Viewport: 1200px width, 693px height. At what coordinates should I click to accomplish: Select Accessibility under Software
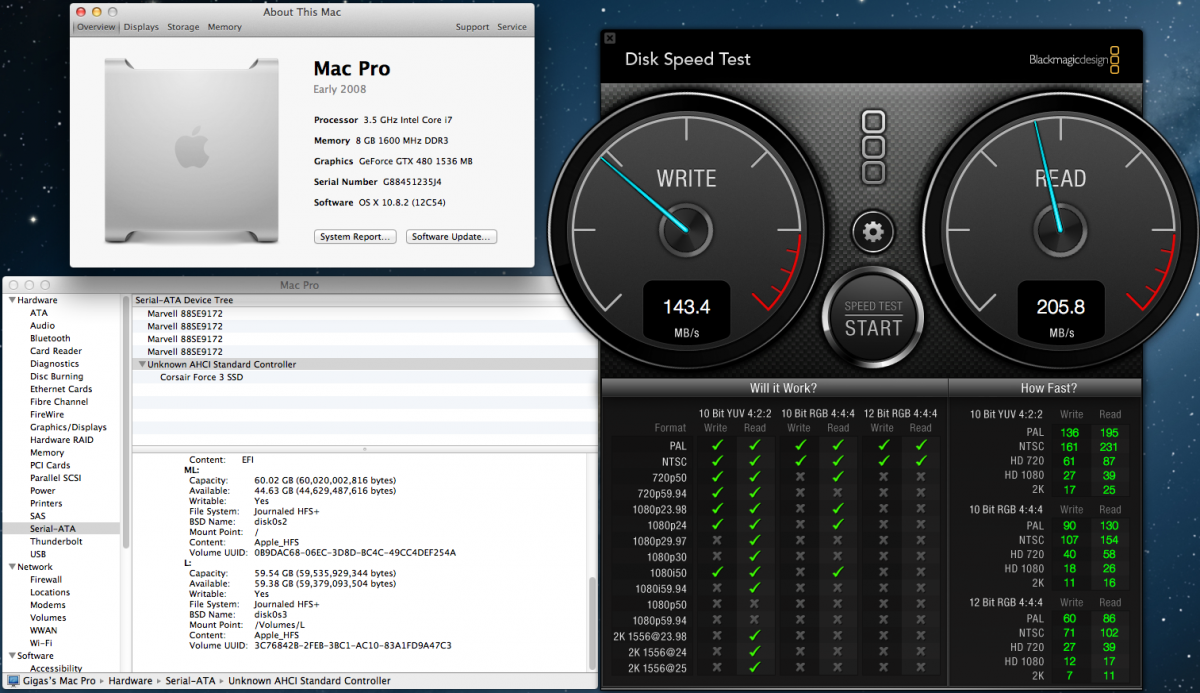[56, 668]
